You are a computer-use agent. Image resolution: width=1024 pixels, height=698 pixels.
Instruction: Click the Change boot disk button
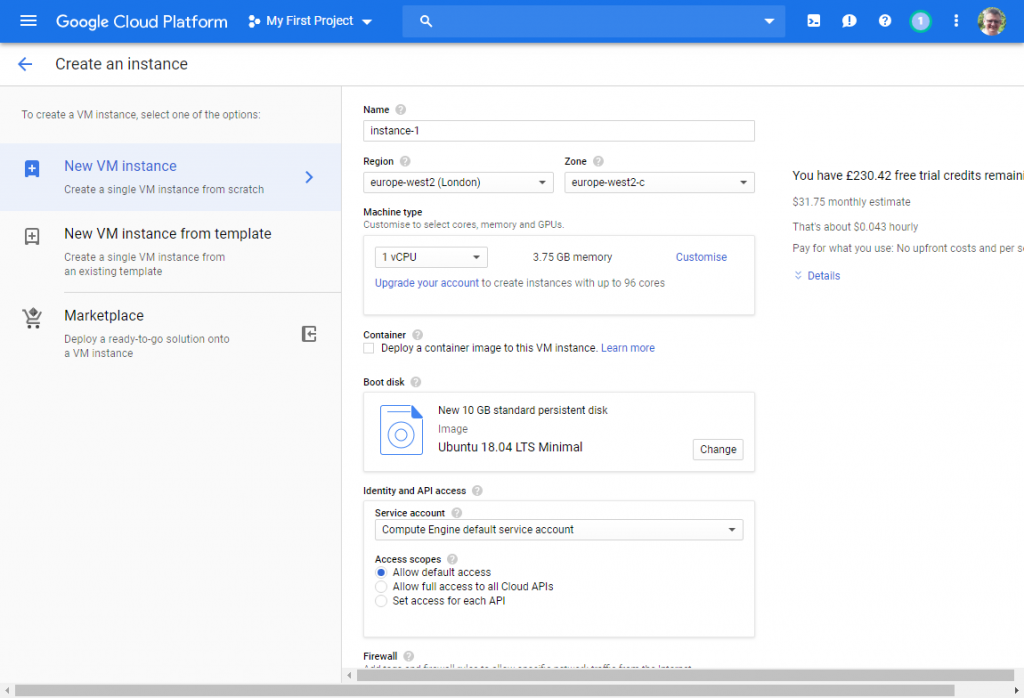(718, 449)
